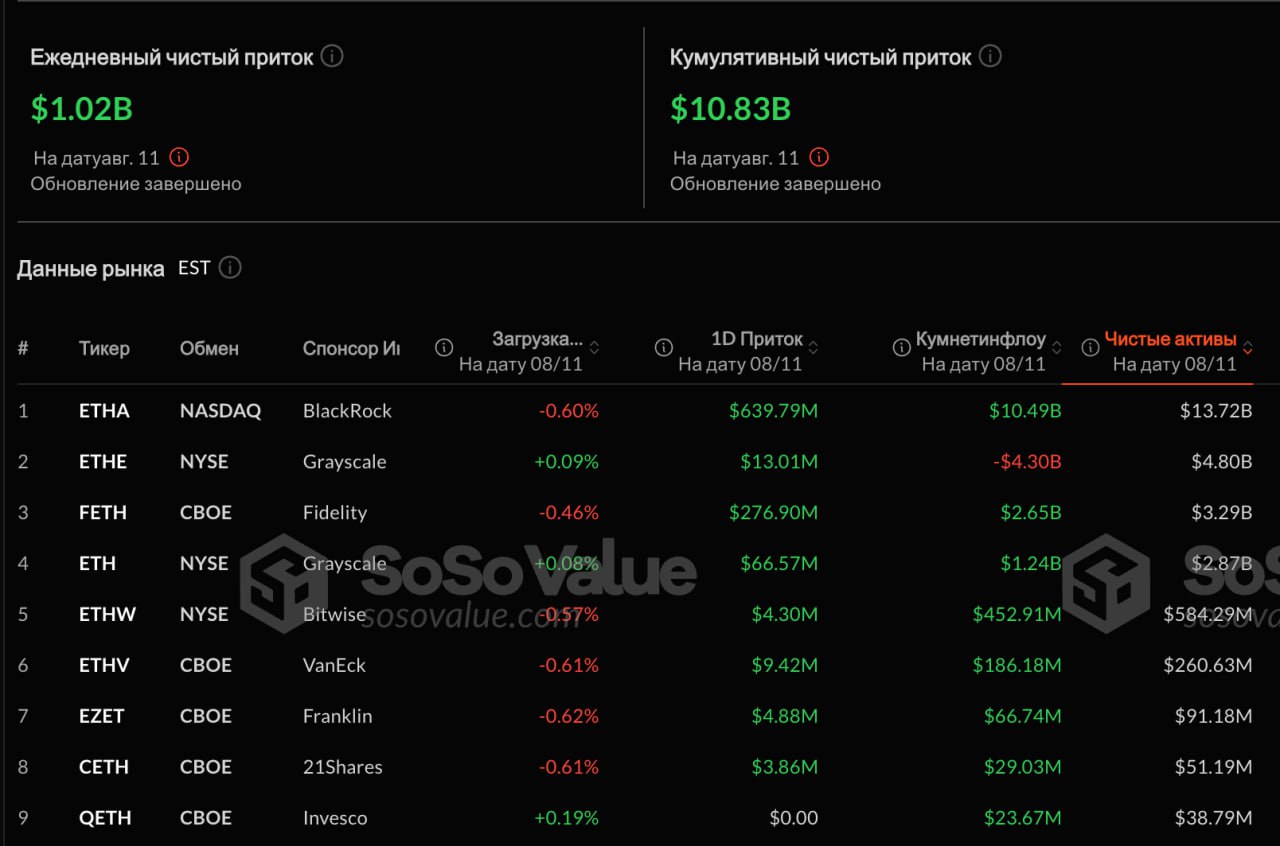Click +0.19% premium value for QETH
The height and width of the screenshot is (846, 1280).
(566, 818)
